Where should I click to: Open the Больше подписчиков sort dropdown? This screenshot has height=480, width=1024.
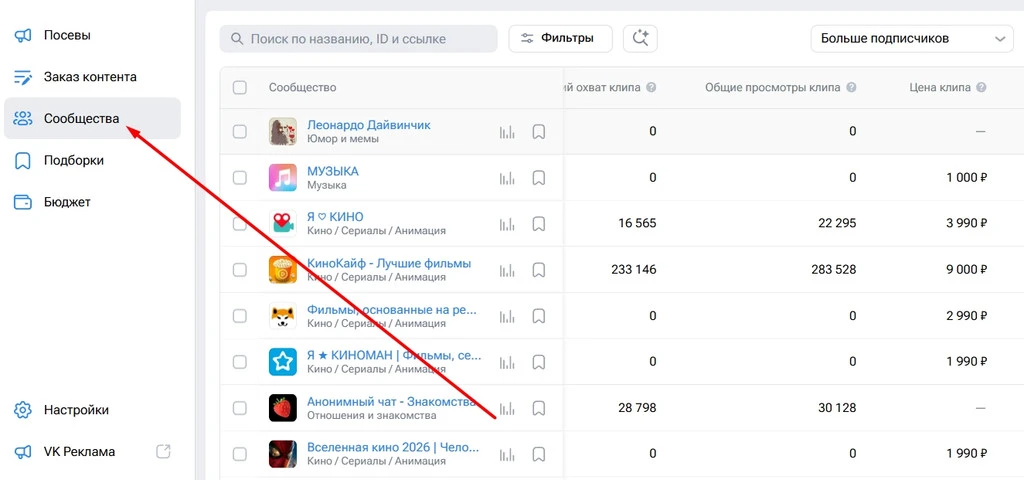coord(912,39)
